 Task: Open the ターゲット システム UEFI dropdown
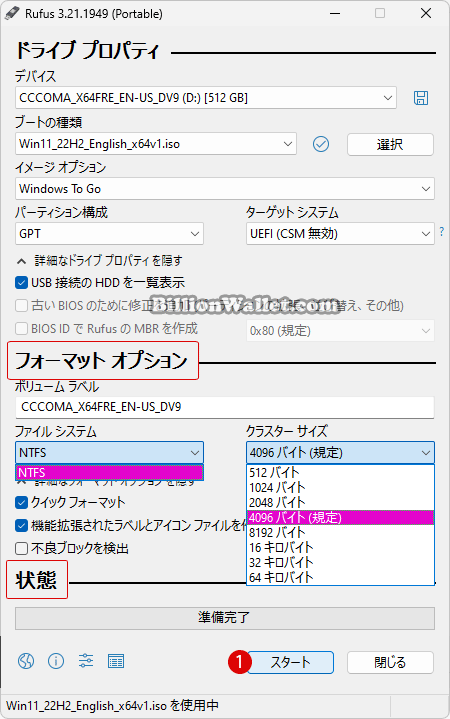pos(340,234)
